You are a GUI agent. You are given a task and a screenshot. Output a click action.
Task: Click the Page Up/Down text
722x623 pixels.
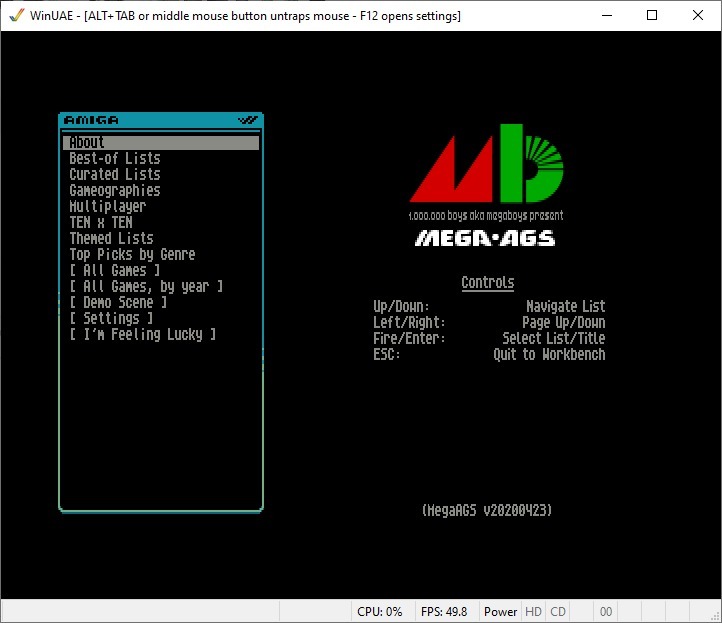point(564,322)
